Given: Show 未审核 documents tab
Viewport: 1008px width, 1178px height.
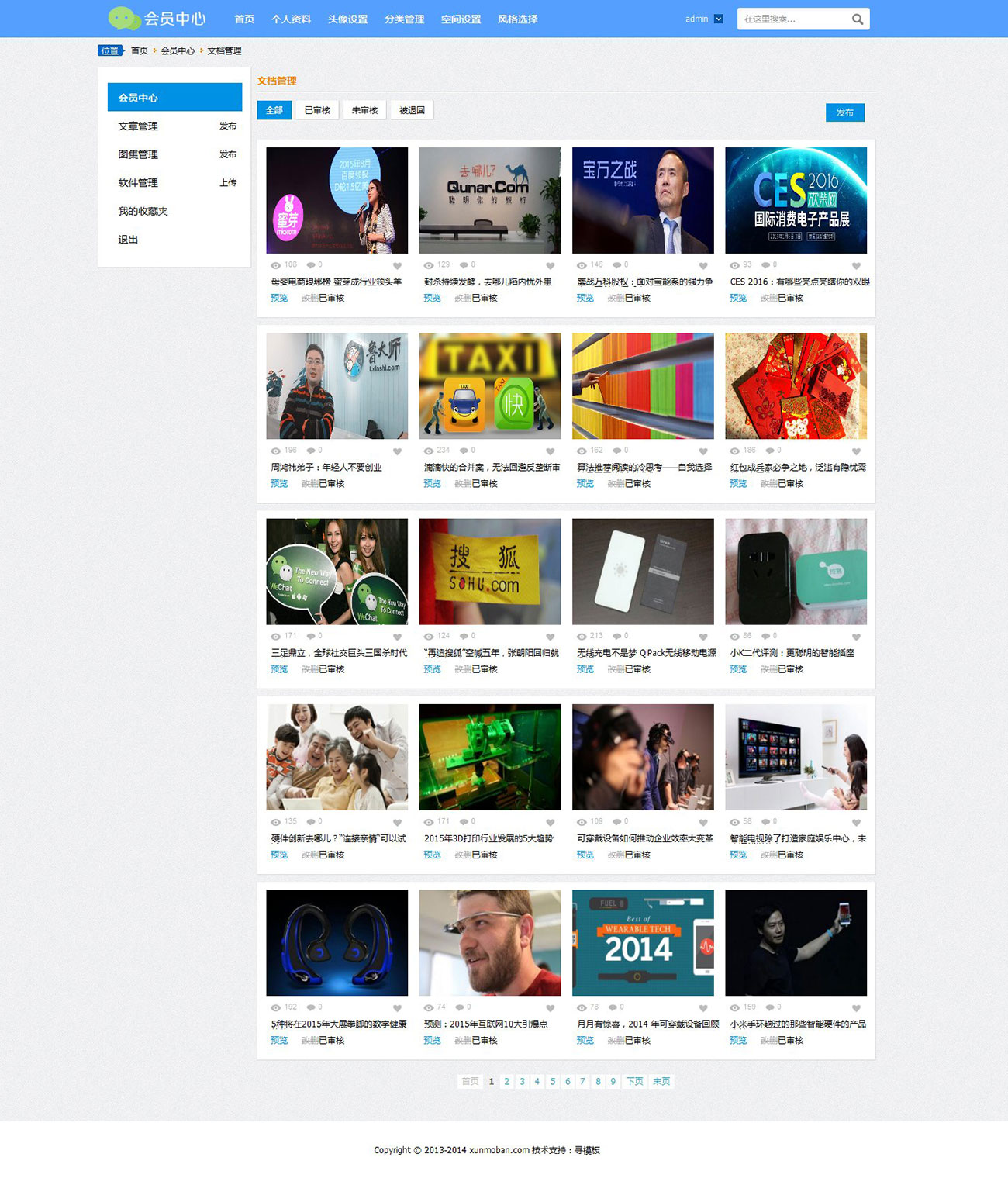Looking at the screenshot, I should click(x=364, y=110).
